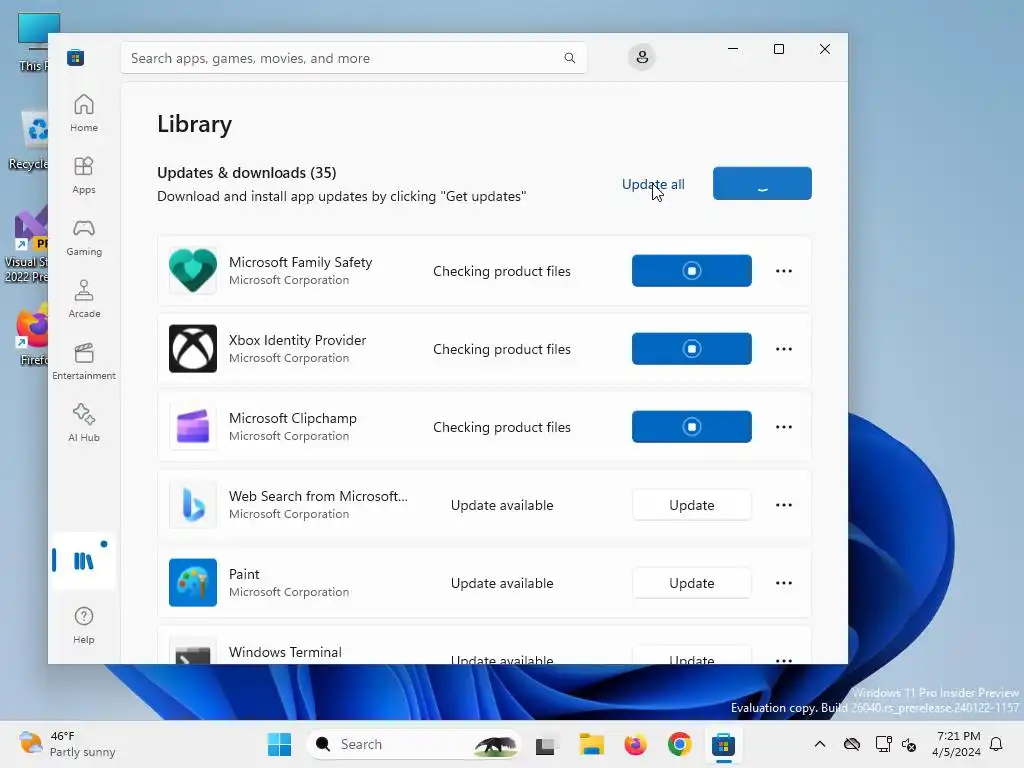Screen dimensions: 1024x768
Task: Open the weather widget in the taskbar
Action: point(67,744)
